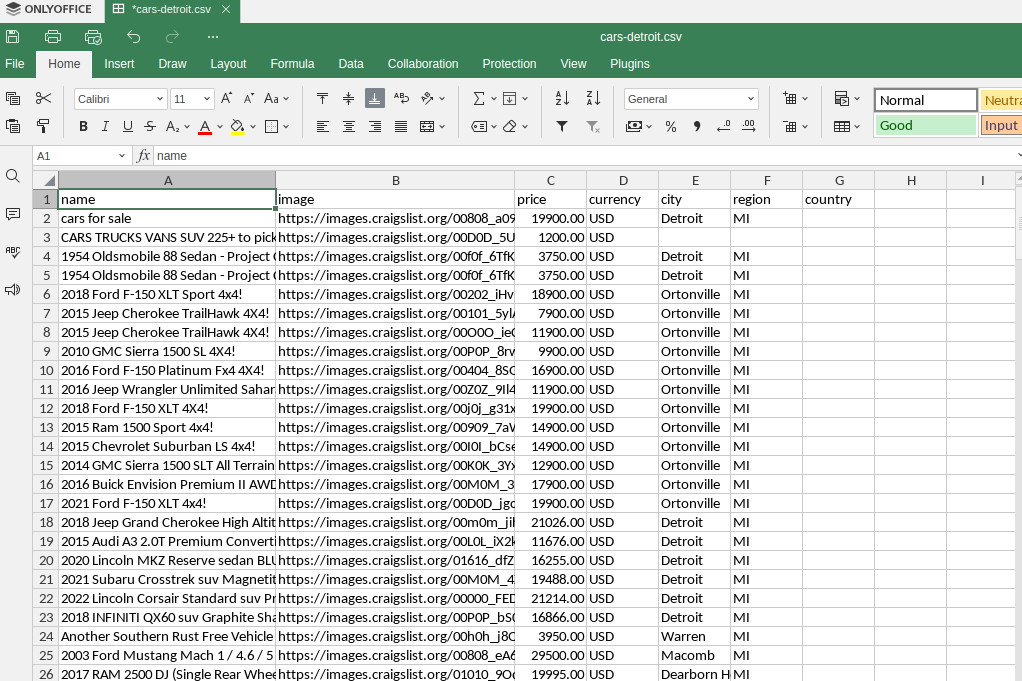Switch to the Formula ribbon tab

point(292,63)
